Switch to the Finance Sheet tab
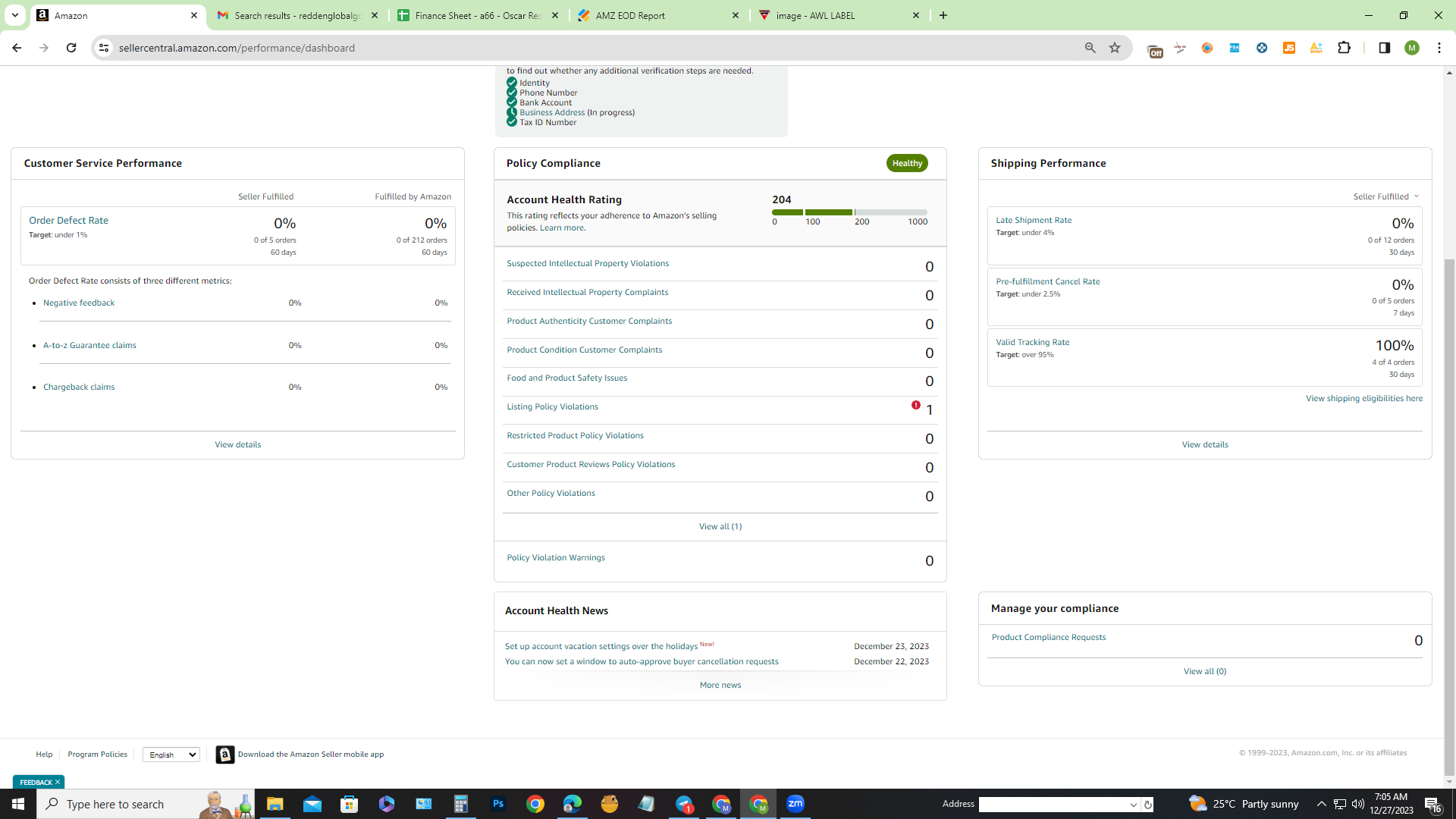This screenshot has height=819, width=1456. (x=478, y=15)
